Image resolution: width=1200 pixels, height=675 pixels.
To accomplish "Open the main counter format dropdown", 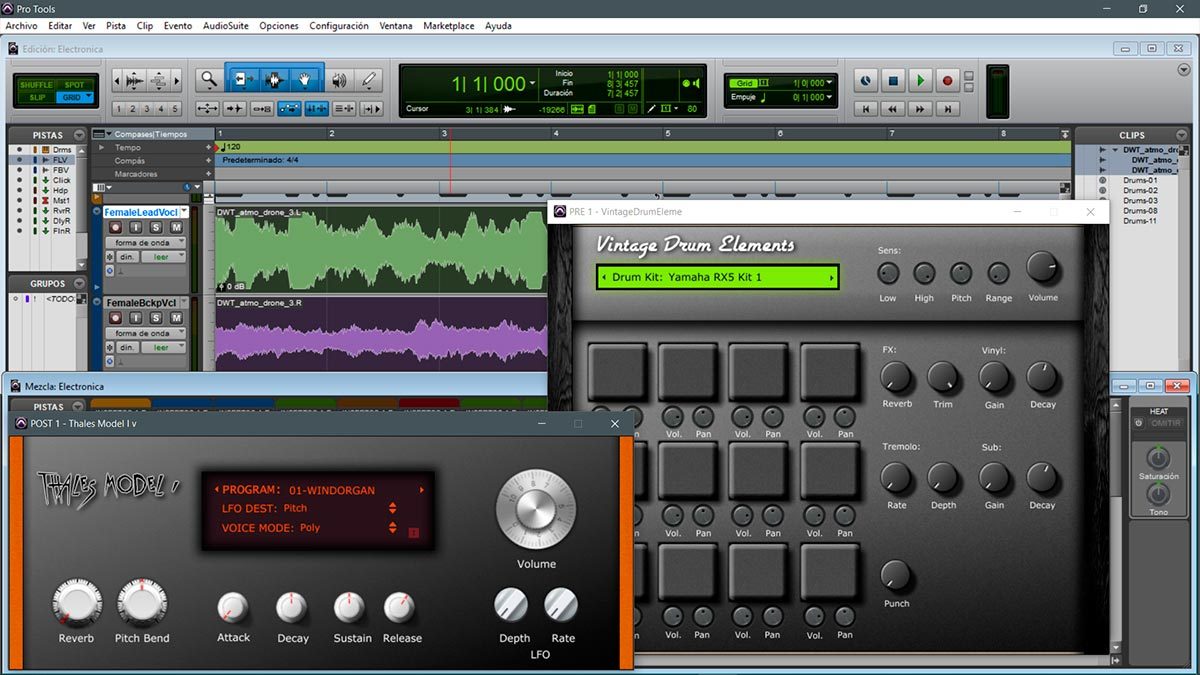I will (533, 84).
